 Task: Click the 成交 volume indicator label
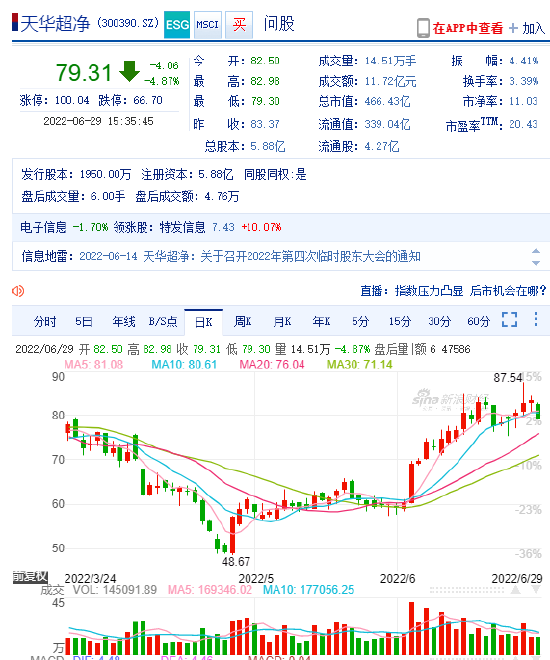(x=52, y=590)
